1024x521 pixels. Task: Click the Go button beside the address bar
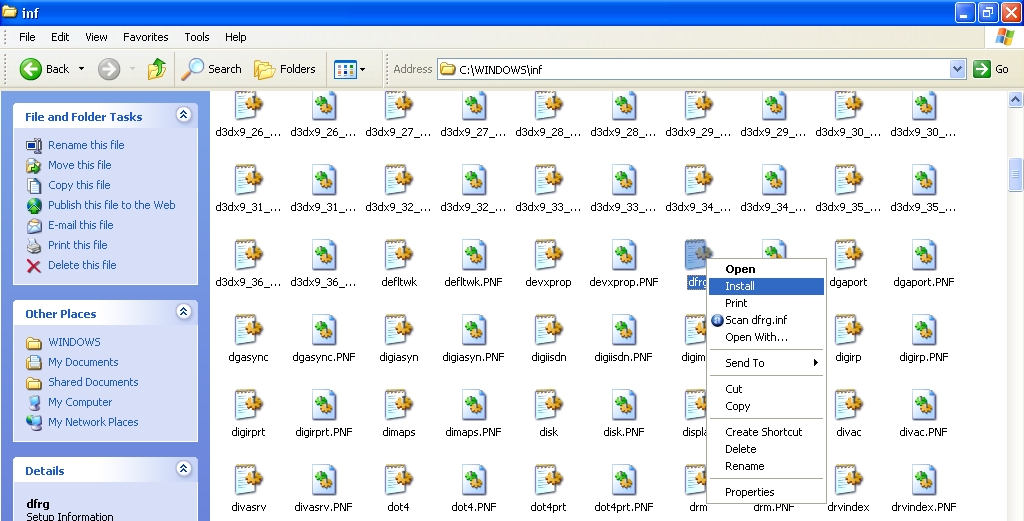click(991, 69)
